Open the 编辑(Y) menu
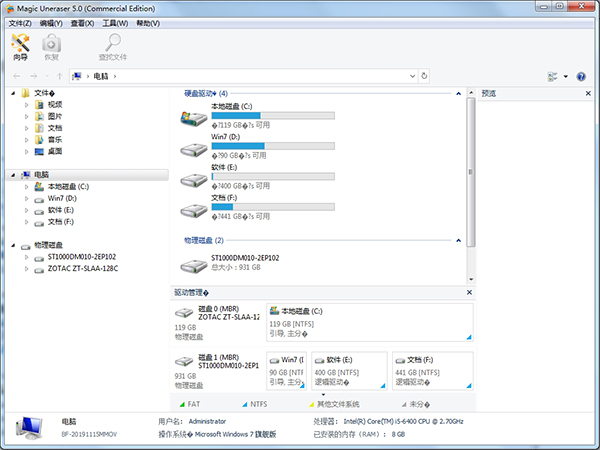 tap(51, 23)
